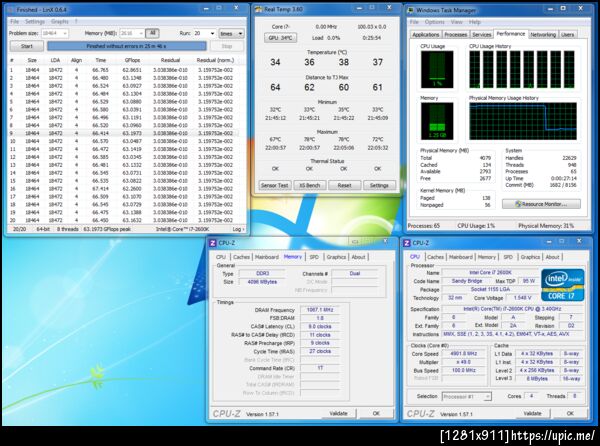Open the times unit dropdown in LinX

[231, 34]
